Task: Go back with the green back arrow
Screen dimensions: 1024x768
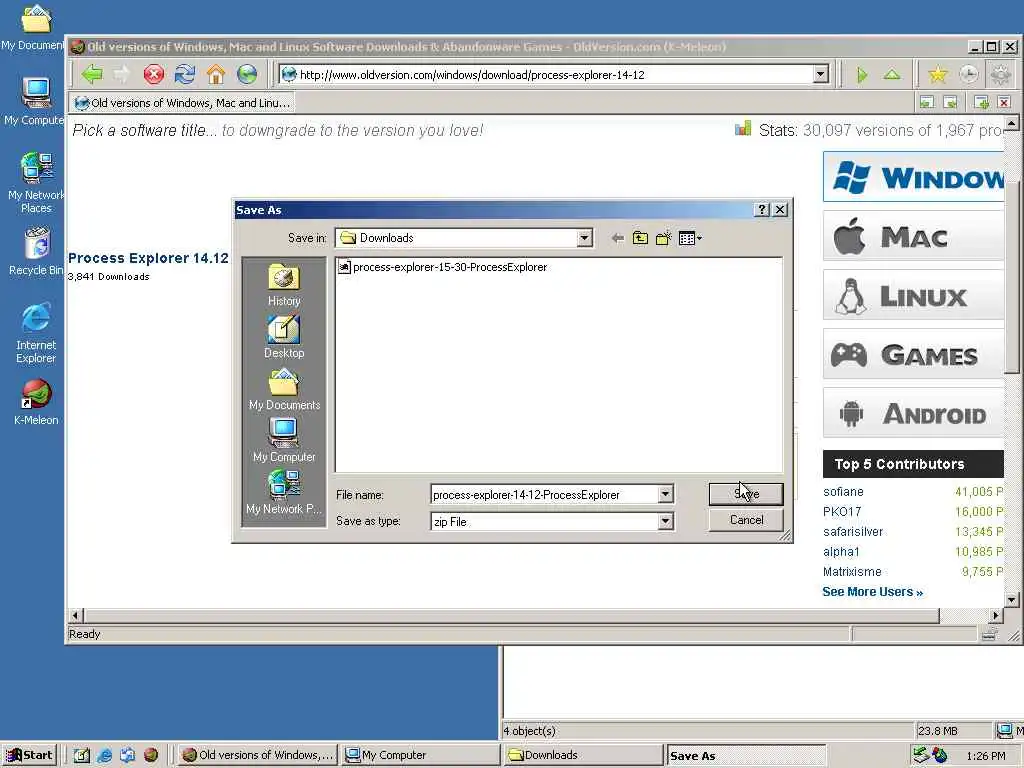Action: 92,74
